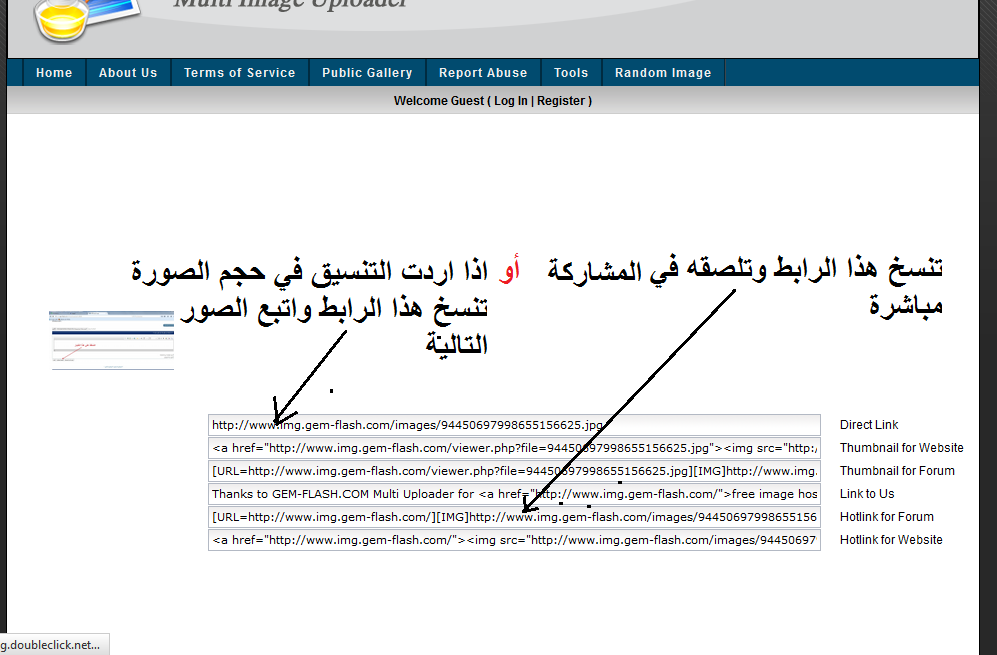Click the 'Direct Link' label
Image resolution: width=997 pixels, height=655 pixels.
click(x=869, y=425)
